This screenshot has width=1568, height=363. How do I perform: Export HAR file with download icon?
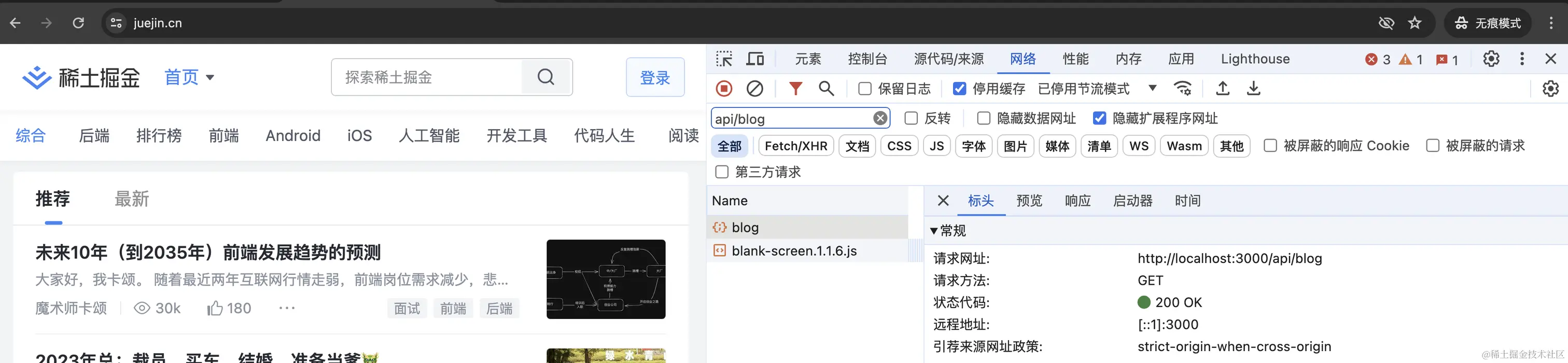pos(1254,89)
